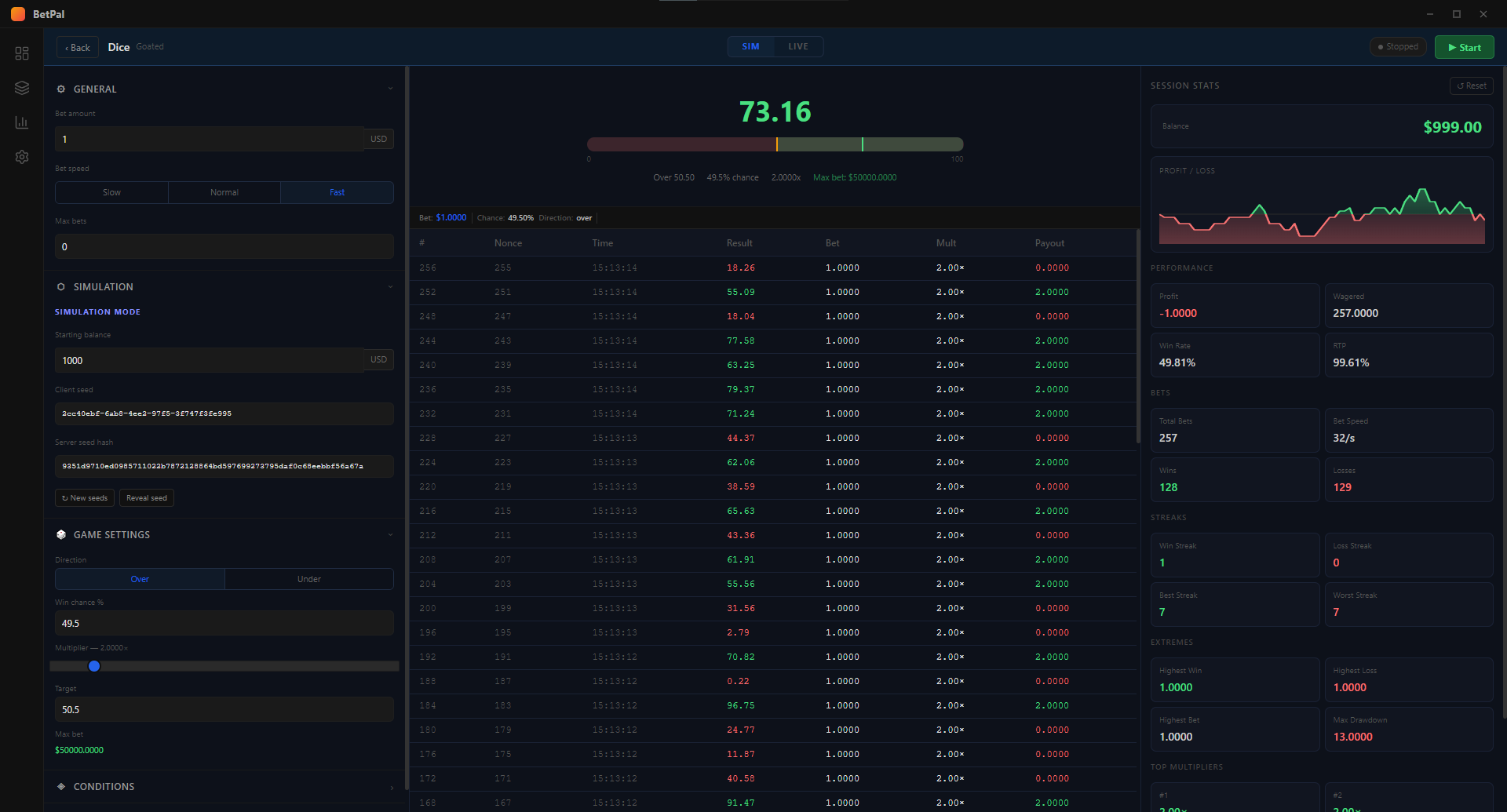1507x812 pixels.
Task: Click the Multiplier slider handle
Action: pyautogui.click(x=94, y=666)
